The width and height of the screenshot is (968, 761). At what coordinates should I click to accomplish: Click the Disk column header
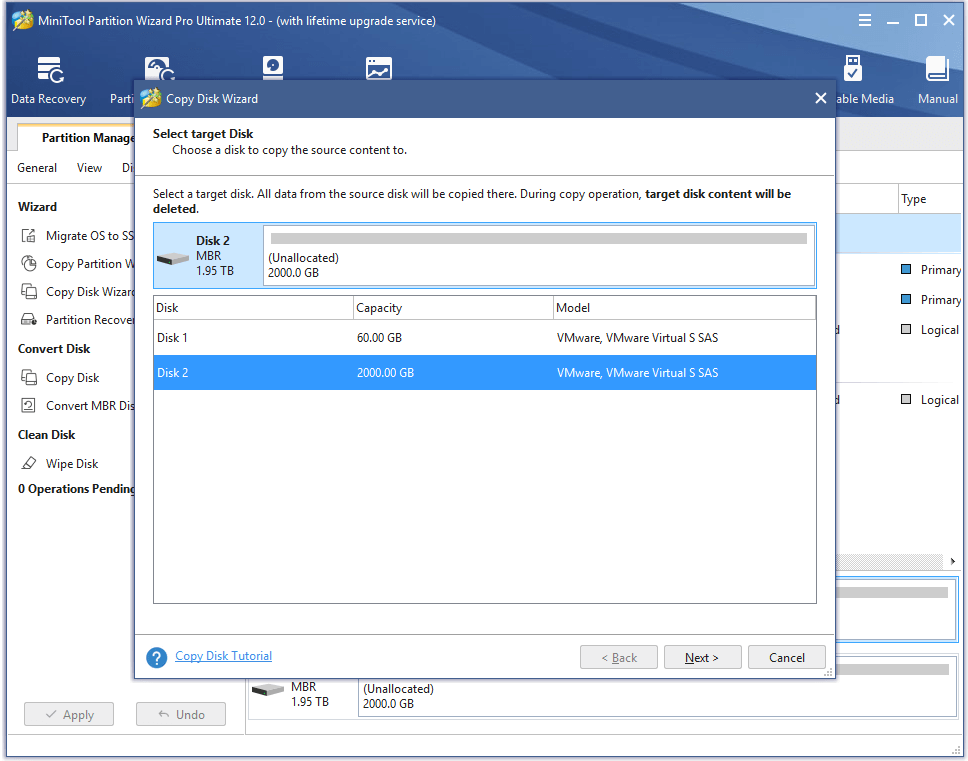[253, 307]
